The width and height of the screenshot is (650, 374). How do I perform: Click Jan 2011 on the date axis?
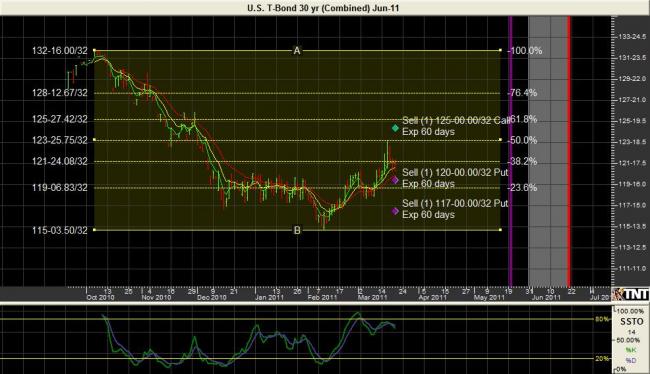[269, 297]
